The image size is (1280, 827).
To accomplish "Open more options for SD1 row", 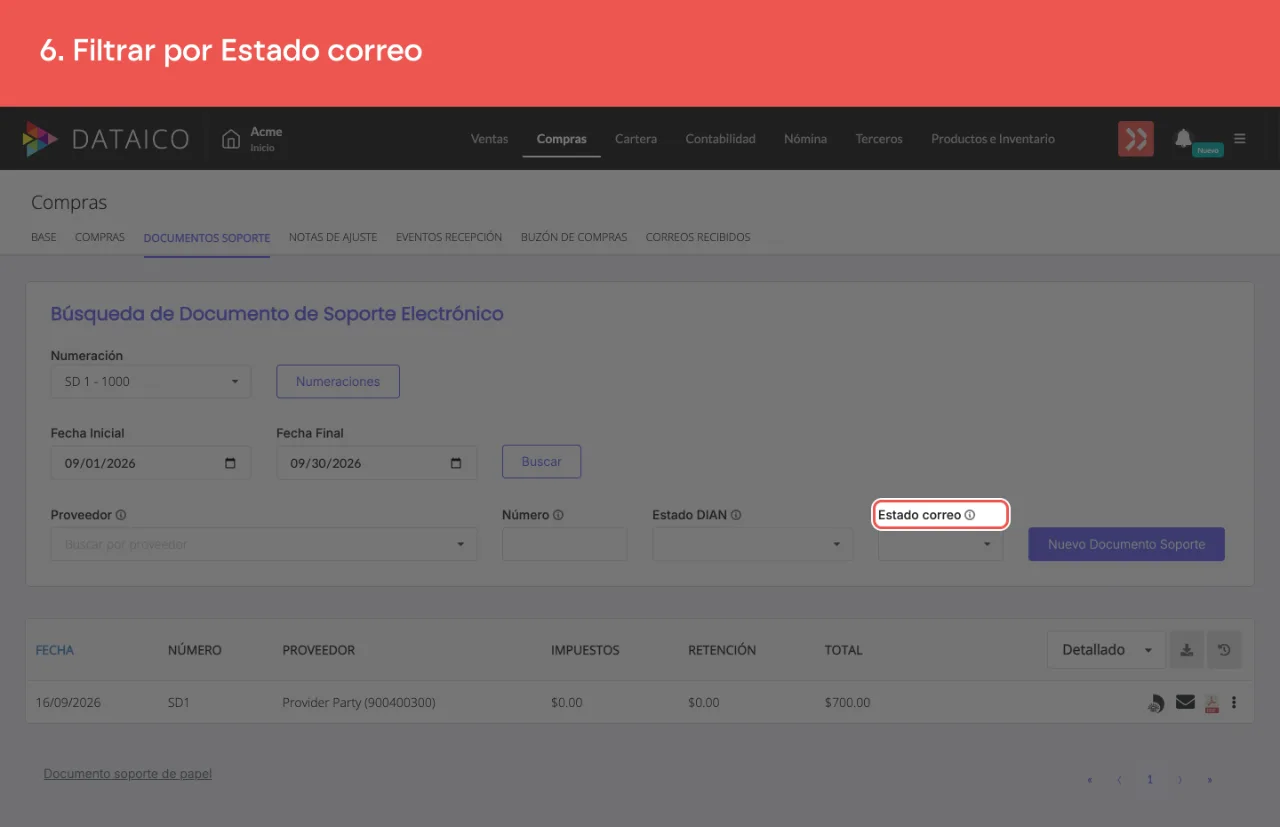I will pos(1234,702).
